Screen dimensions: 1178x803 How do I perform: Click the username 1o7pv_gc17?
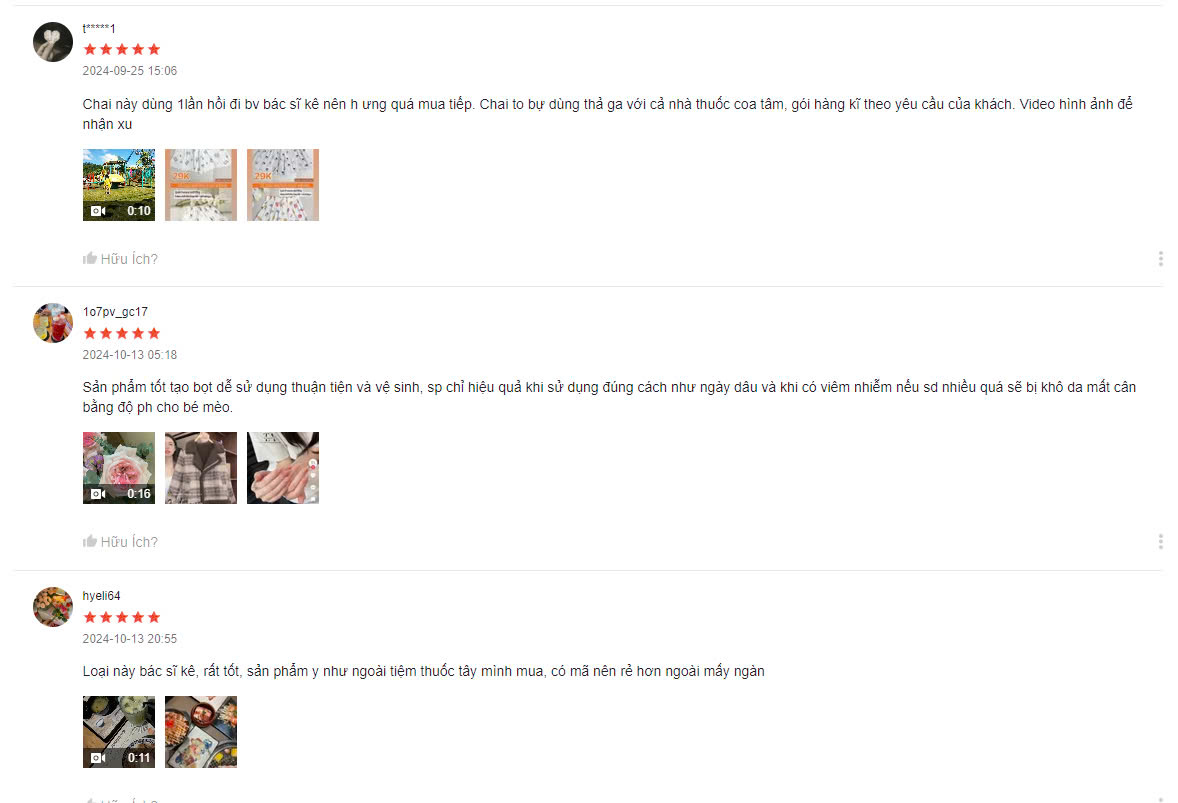115,312
